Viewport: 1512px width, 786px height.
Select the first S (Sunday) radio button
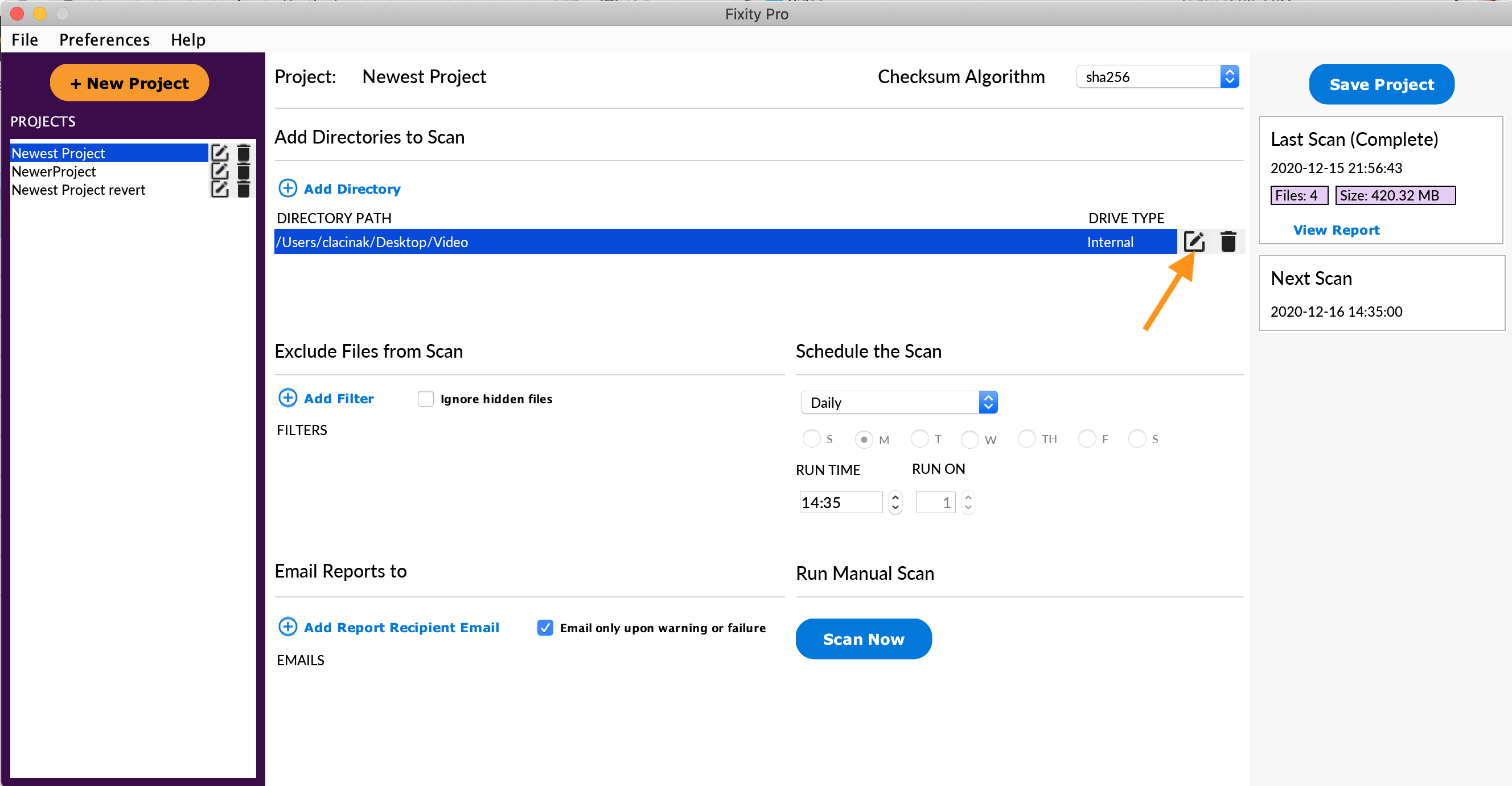click(811, 439)
